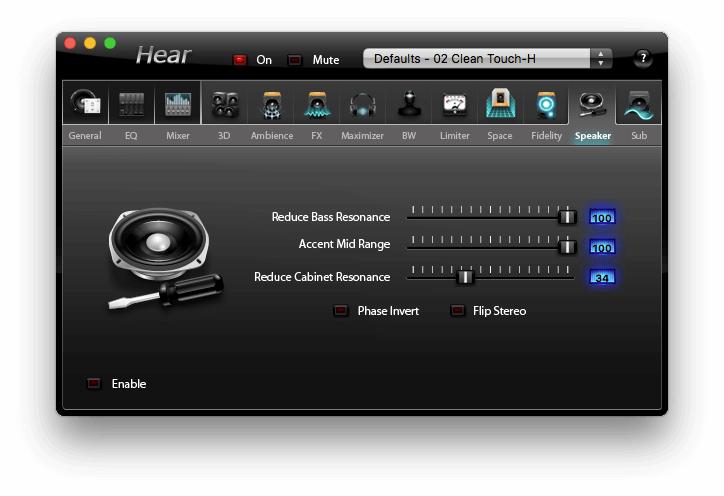This screenshot has height=496, width=724.
Task: Switch to the Sub tab label
Action: tap(639, 136)
